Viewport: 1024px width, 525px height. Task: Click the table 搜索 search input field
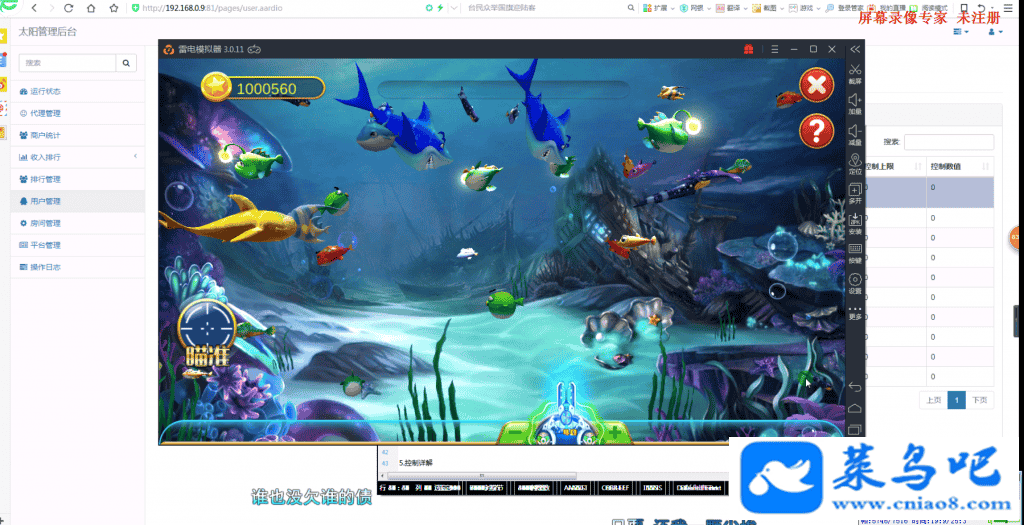pos(949,142)
